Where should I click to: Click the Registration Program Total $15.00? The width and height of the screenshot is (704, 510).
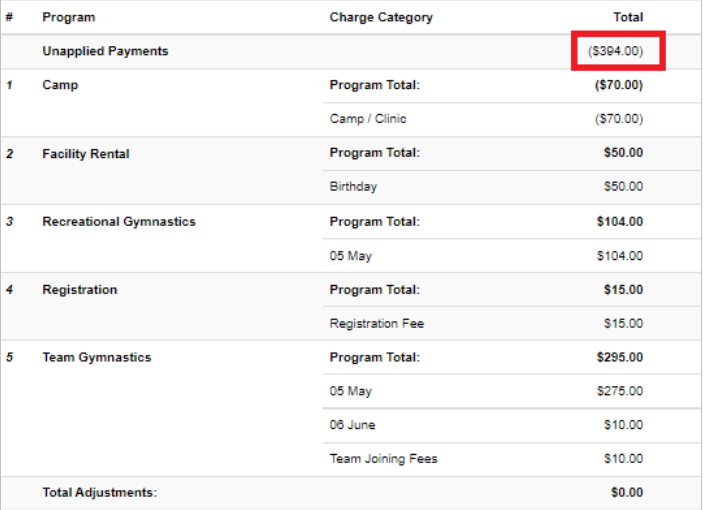coord(624,290)
